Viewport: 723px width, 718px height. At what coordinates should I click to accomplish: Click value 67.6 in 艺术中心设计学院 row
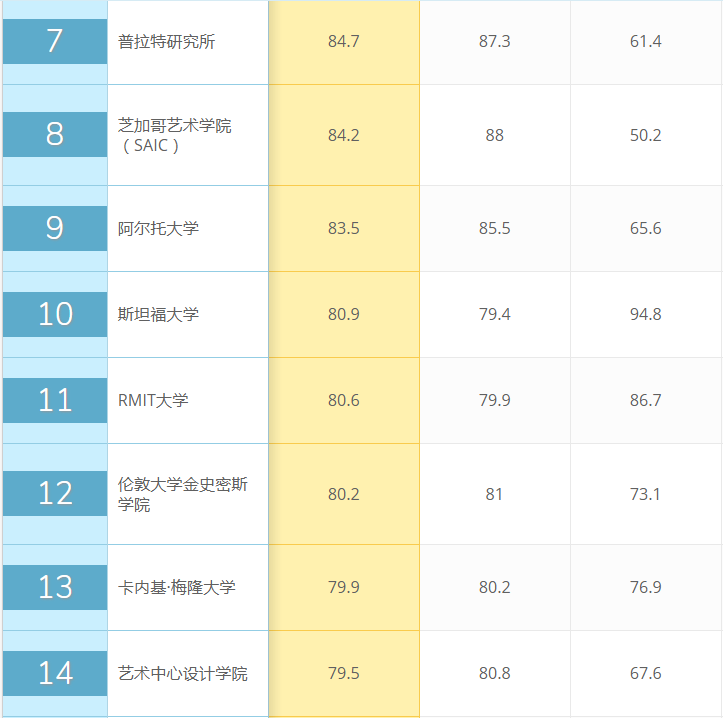point(646,673)
